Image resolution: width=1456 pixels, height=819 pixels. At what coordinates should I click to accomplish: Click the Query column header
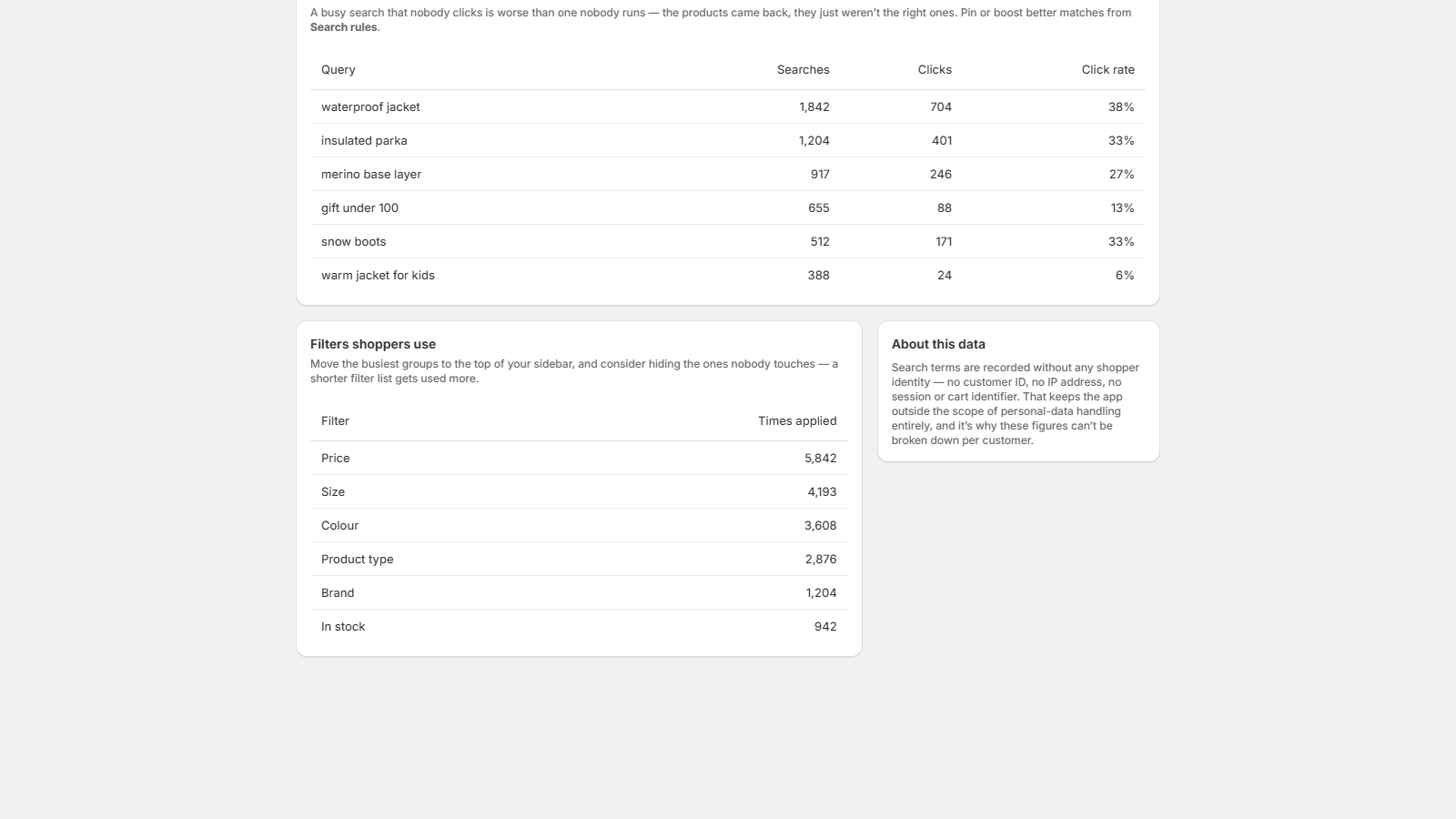(339, 70)
